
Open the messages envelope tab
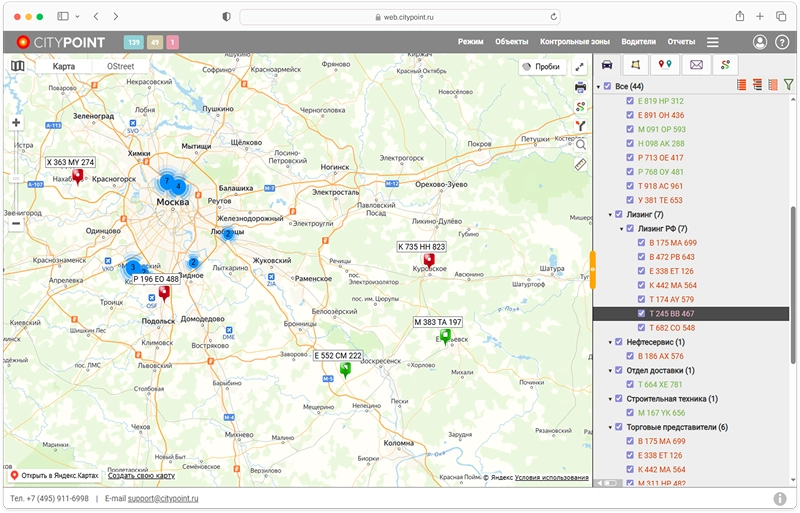point(695,65)
